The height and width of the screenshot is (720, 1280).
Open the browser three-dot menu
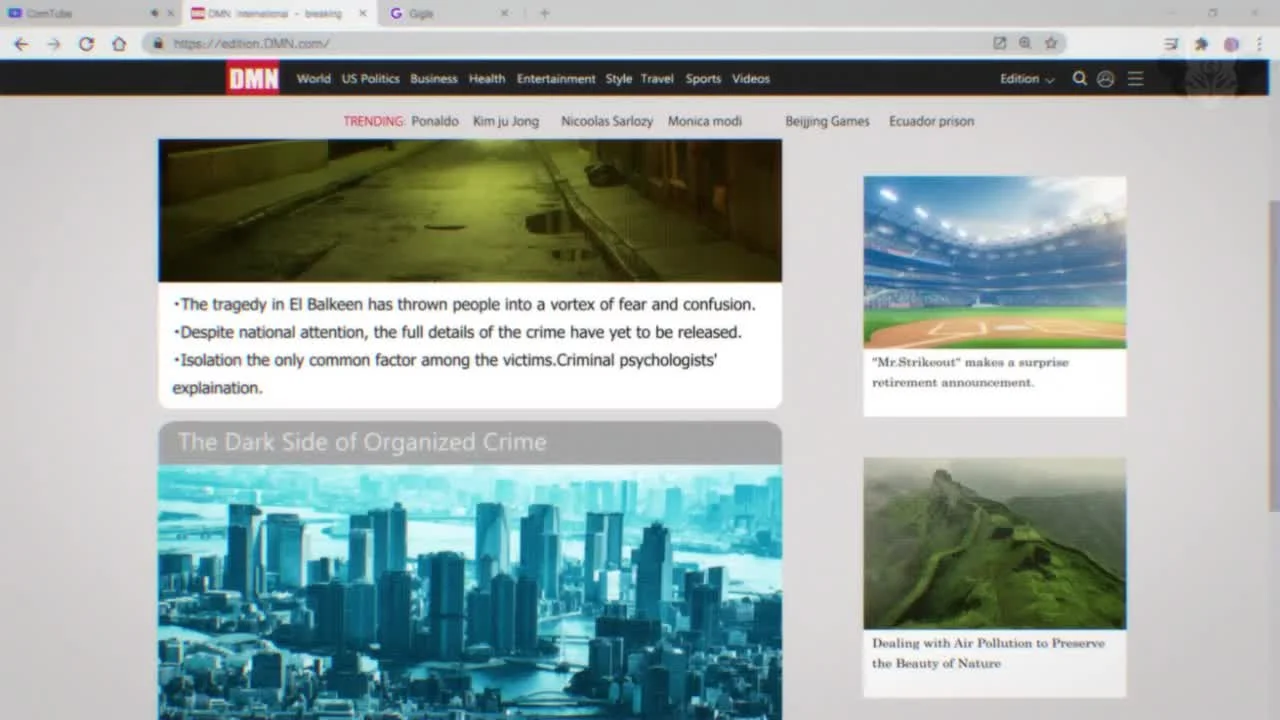[1260, 44]
